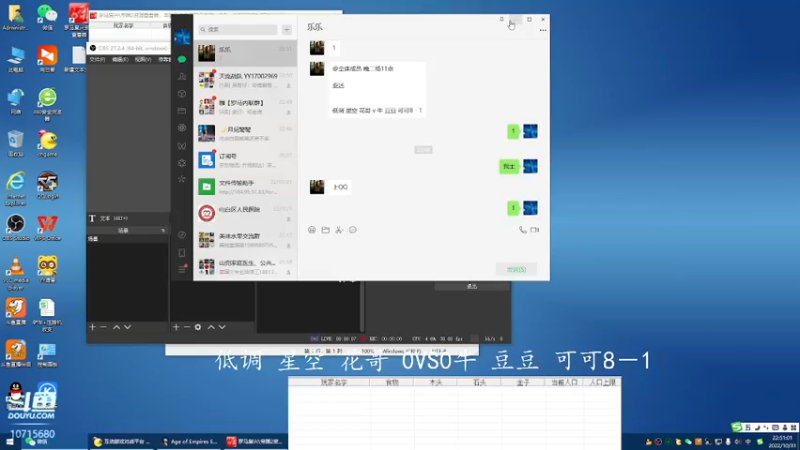The height and width of the screenshot is (450, 800).
Task: Open OBS source properties gear icon
Action: tap(198, 327)
